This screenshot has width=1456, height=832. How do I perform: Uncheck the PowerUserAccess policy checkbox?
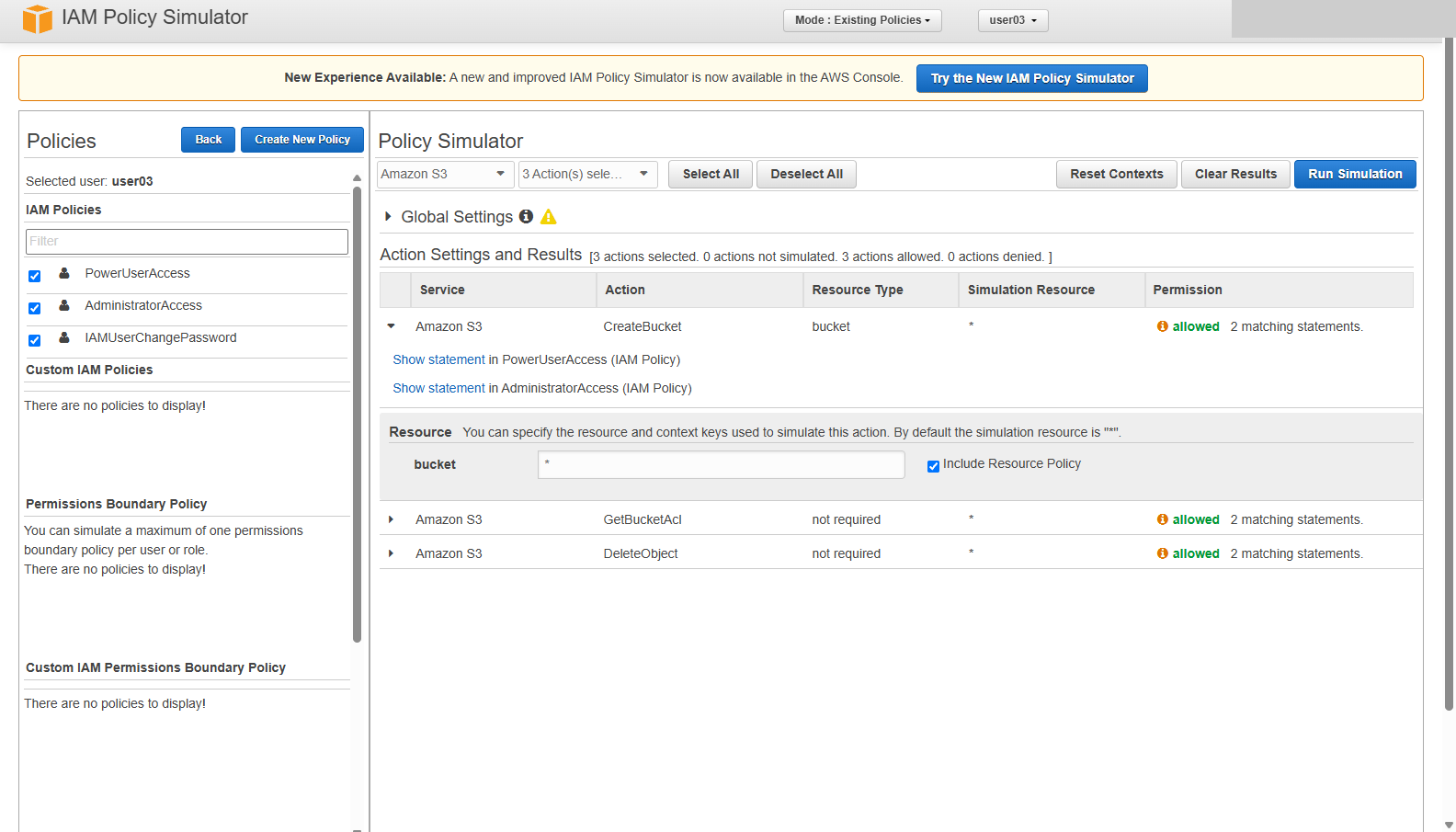[x=34, y=276]
